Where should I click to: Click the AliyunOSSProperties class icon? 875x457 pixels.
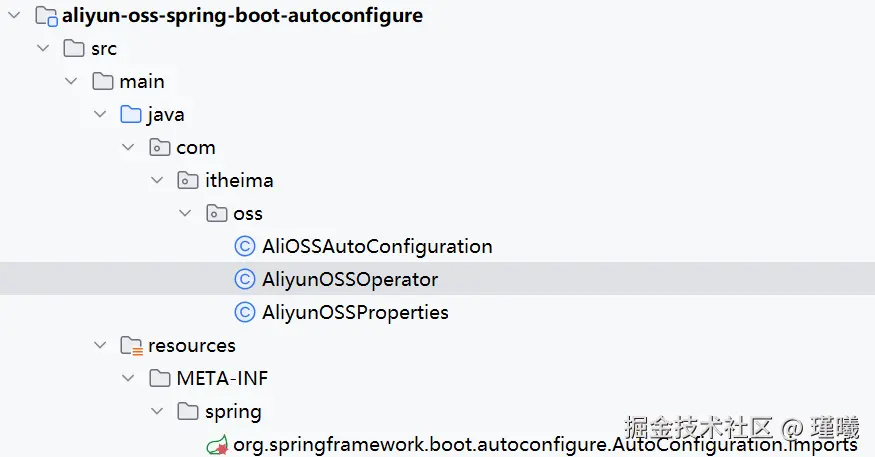(245, 312)
